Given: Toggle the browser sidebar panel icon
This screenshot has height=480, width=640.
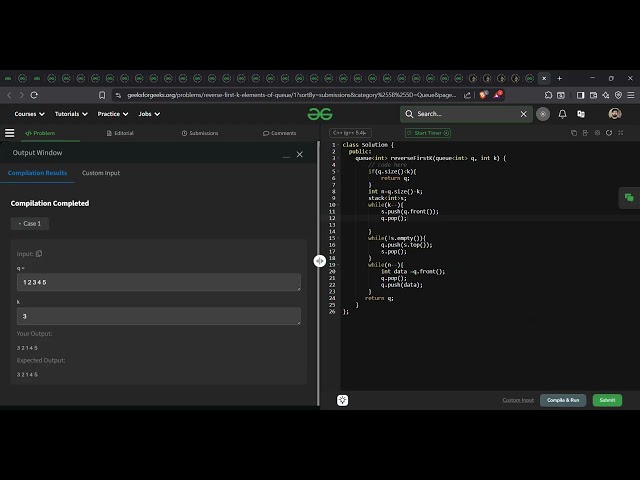Looking at the screenshot, I should pyautogui.click(x=580, y=95).
